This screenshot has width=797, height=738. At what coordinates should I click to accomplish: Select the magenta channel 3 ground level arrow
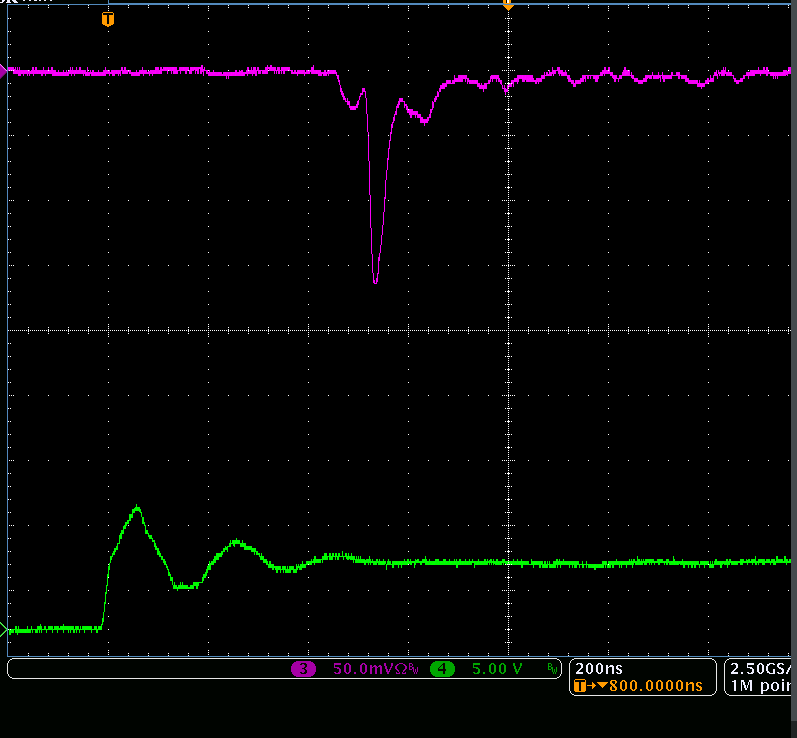[3, 71]
